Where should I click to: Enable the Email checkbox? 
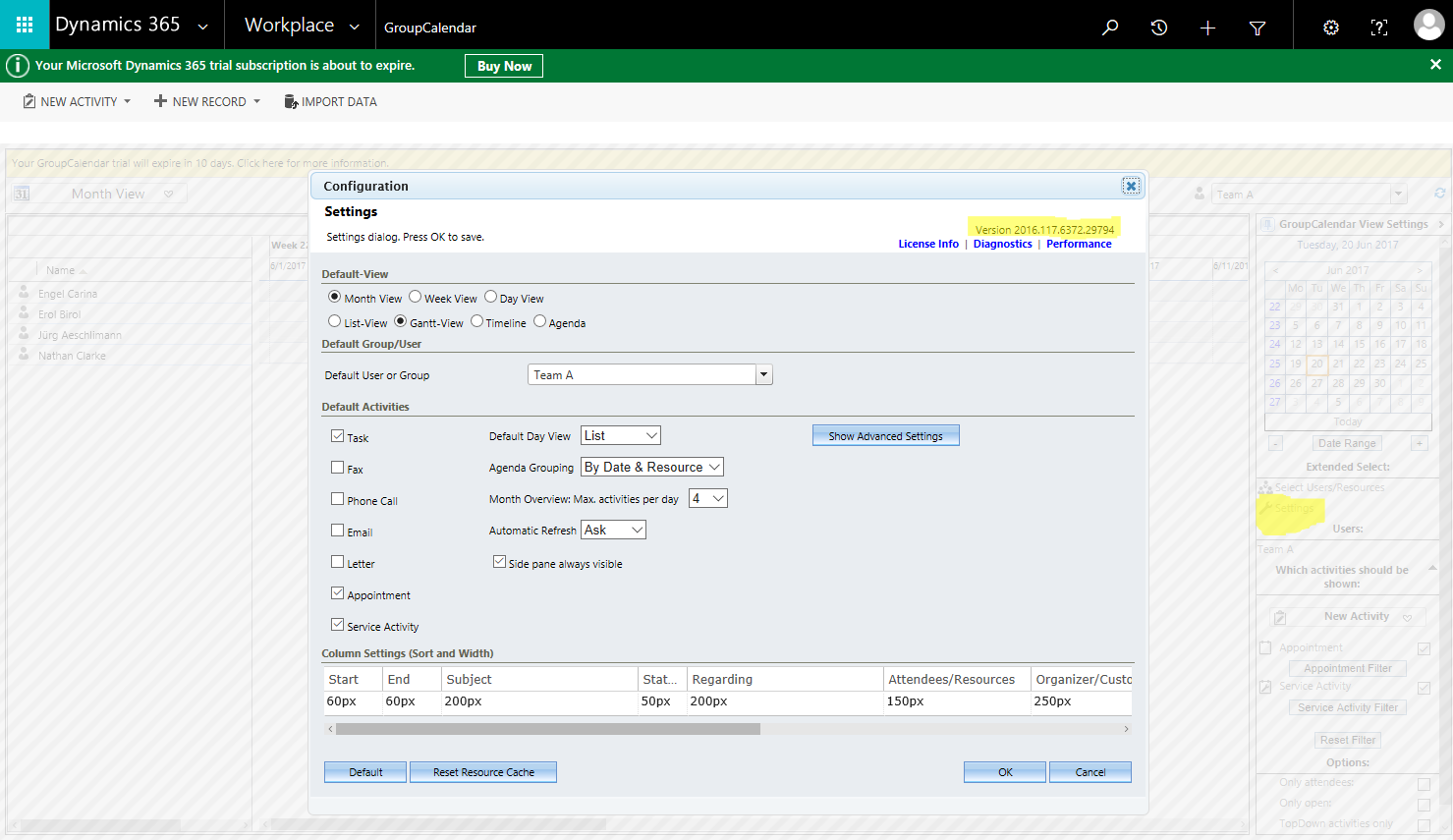pyautogui.click(x=337, y=531)
